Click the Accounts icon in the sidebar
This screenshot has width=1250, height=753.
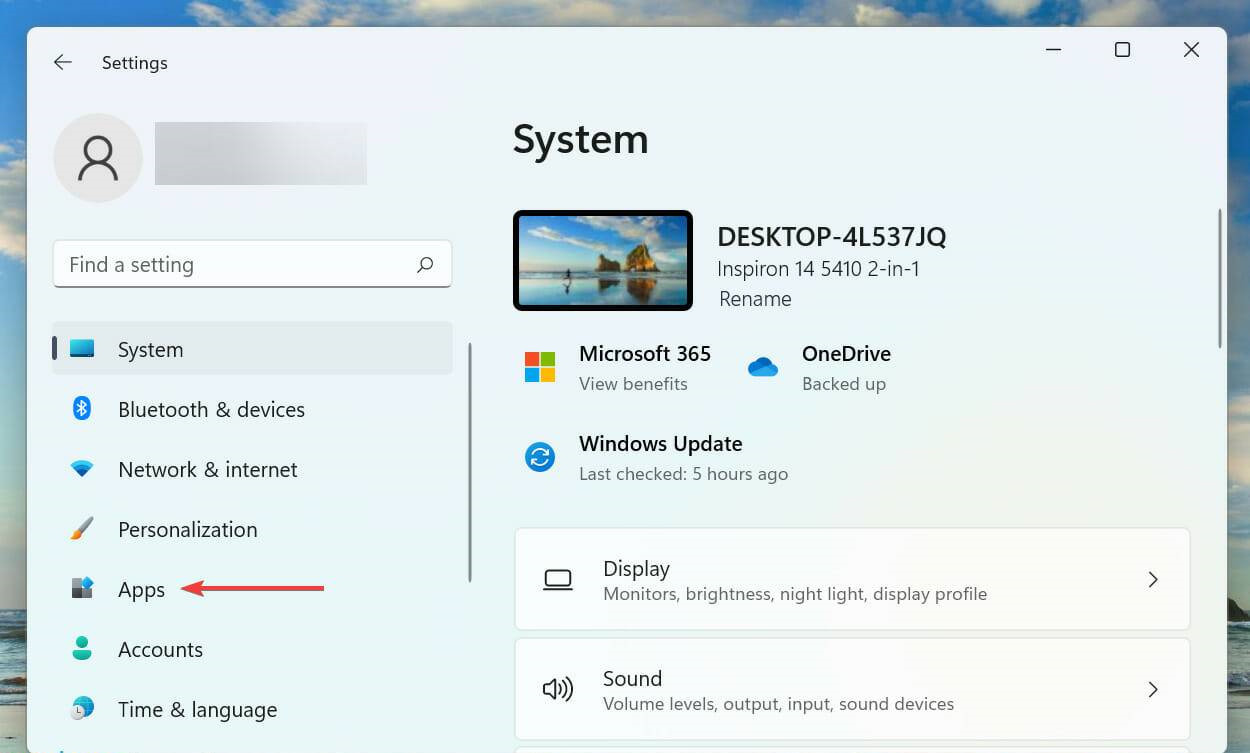tap(81, 649)
